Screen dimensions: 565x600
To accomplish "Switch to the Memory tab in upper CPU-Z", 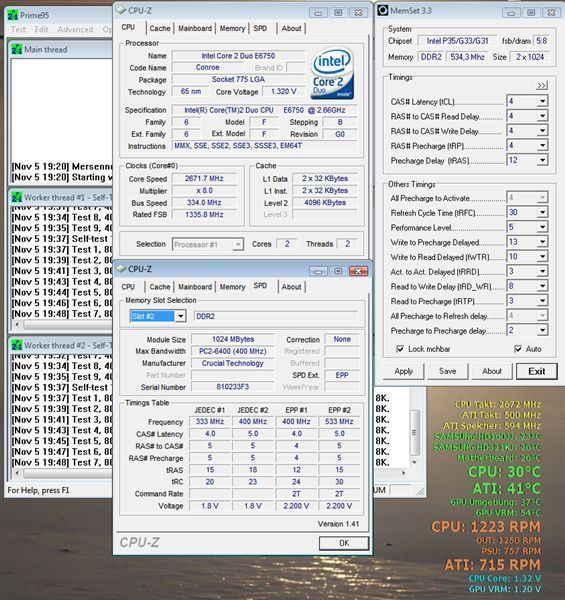I will pos(232,28).
